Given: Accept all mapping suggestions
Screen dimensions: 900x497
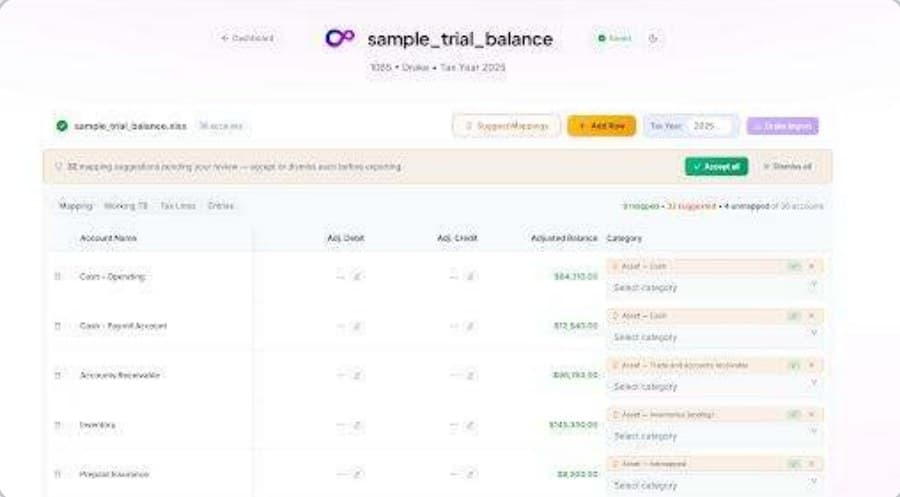Looking at the screenshot, I should click(x=716, y=166).
